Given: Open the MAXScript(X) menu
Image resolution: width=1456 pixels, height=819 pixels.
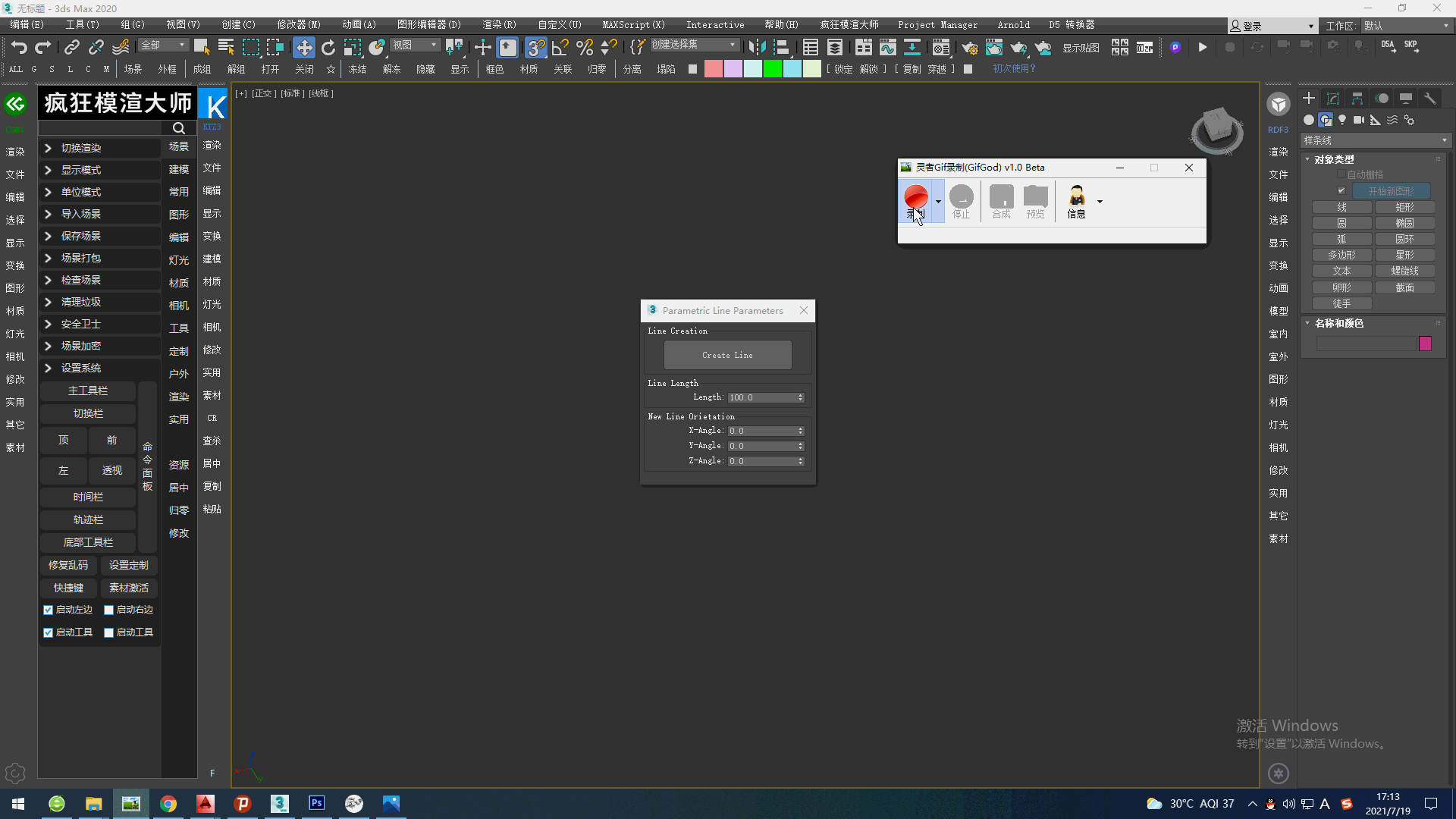Looking at the screenshot, I should (x=633, y=25).
